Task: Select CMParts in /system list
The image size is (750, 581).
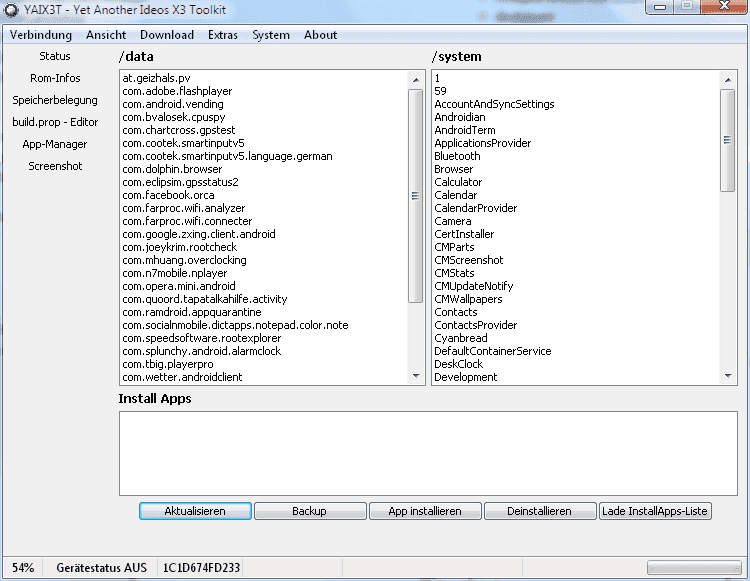Action: pyautogui.click(x=454, y=247)
